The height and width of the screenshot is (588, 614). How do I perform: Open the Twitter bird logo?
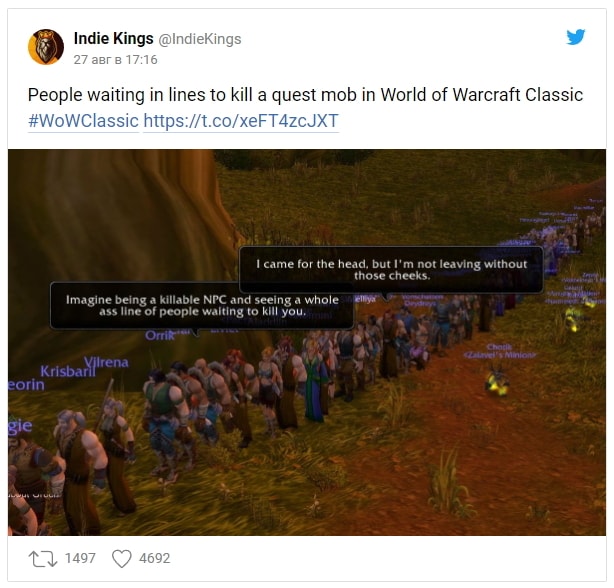[576, 37]
